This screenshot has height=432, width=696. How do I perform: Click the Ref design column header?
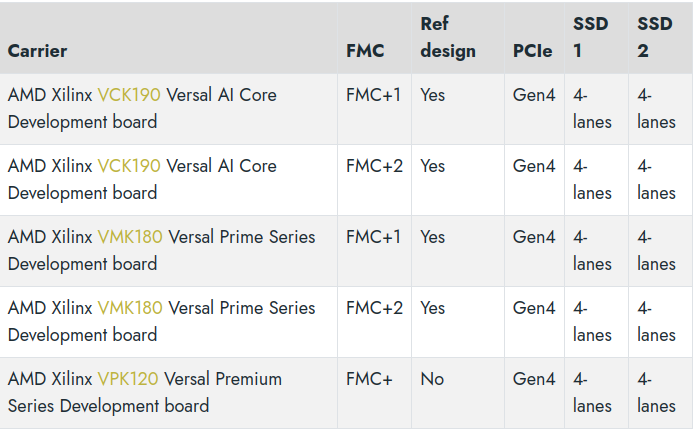[448, 36]
